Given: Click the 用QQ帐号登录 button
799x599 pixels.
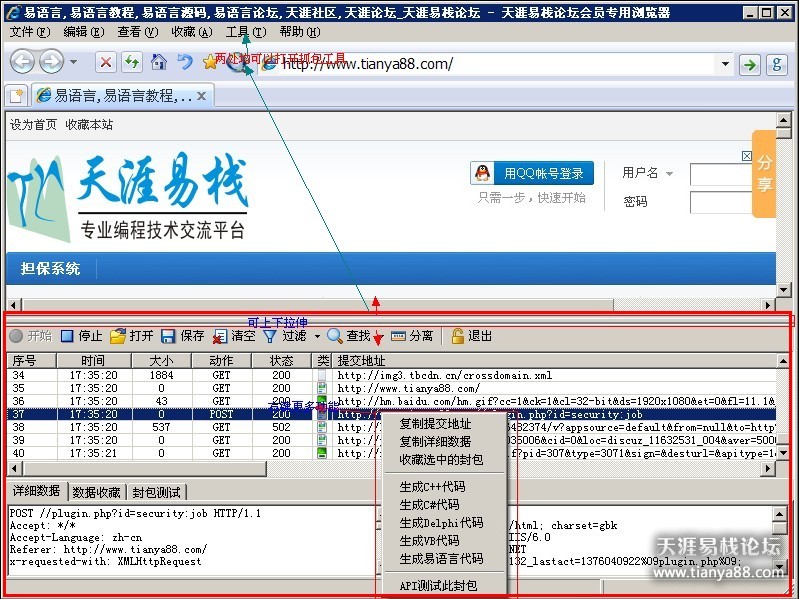Looking at the screenshot, I should (532, 173).
